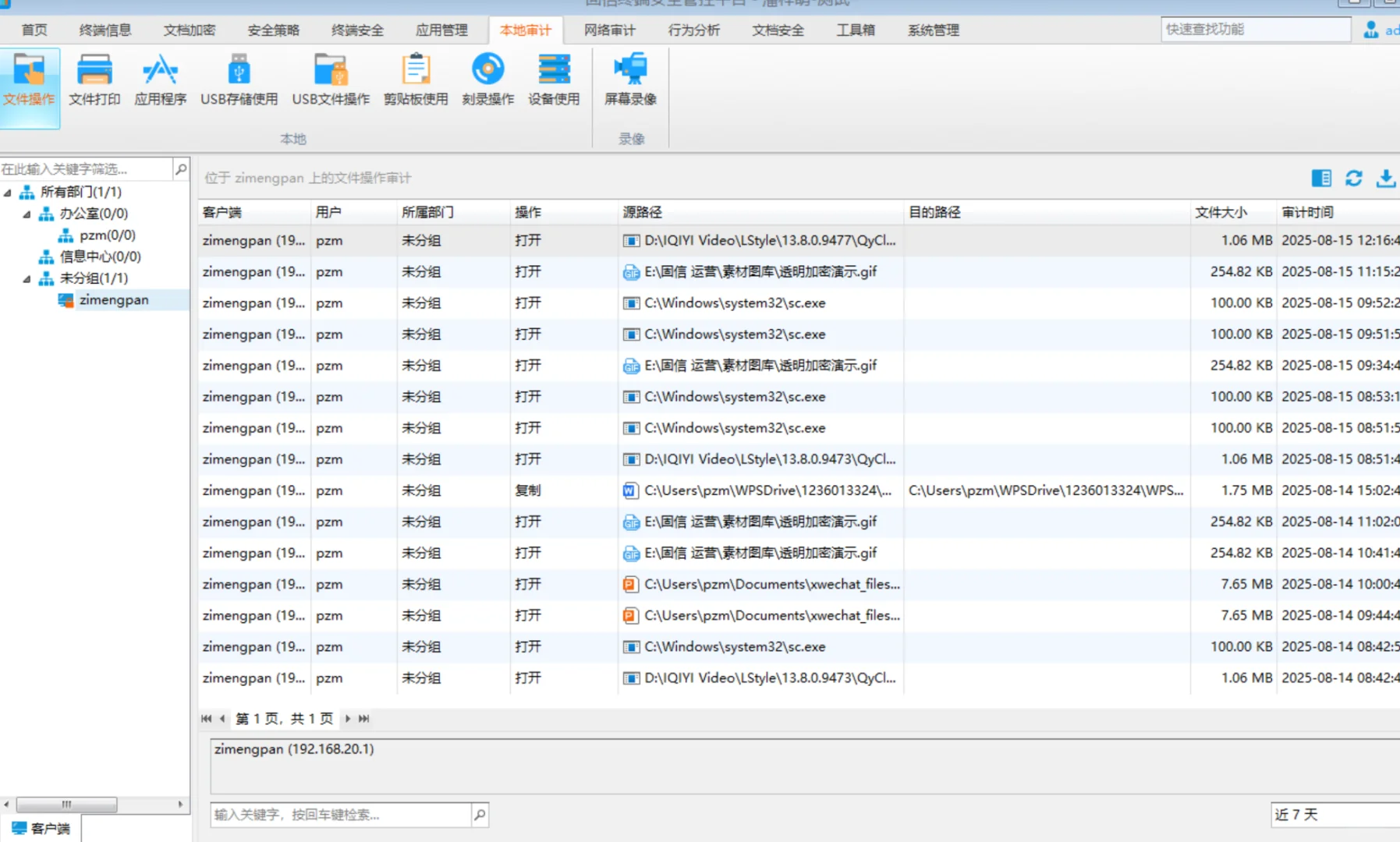Switch to the 首页 tab

tap(34, 30)
